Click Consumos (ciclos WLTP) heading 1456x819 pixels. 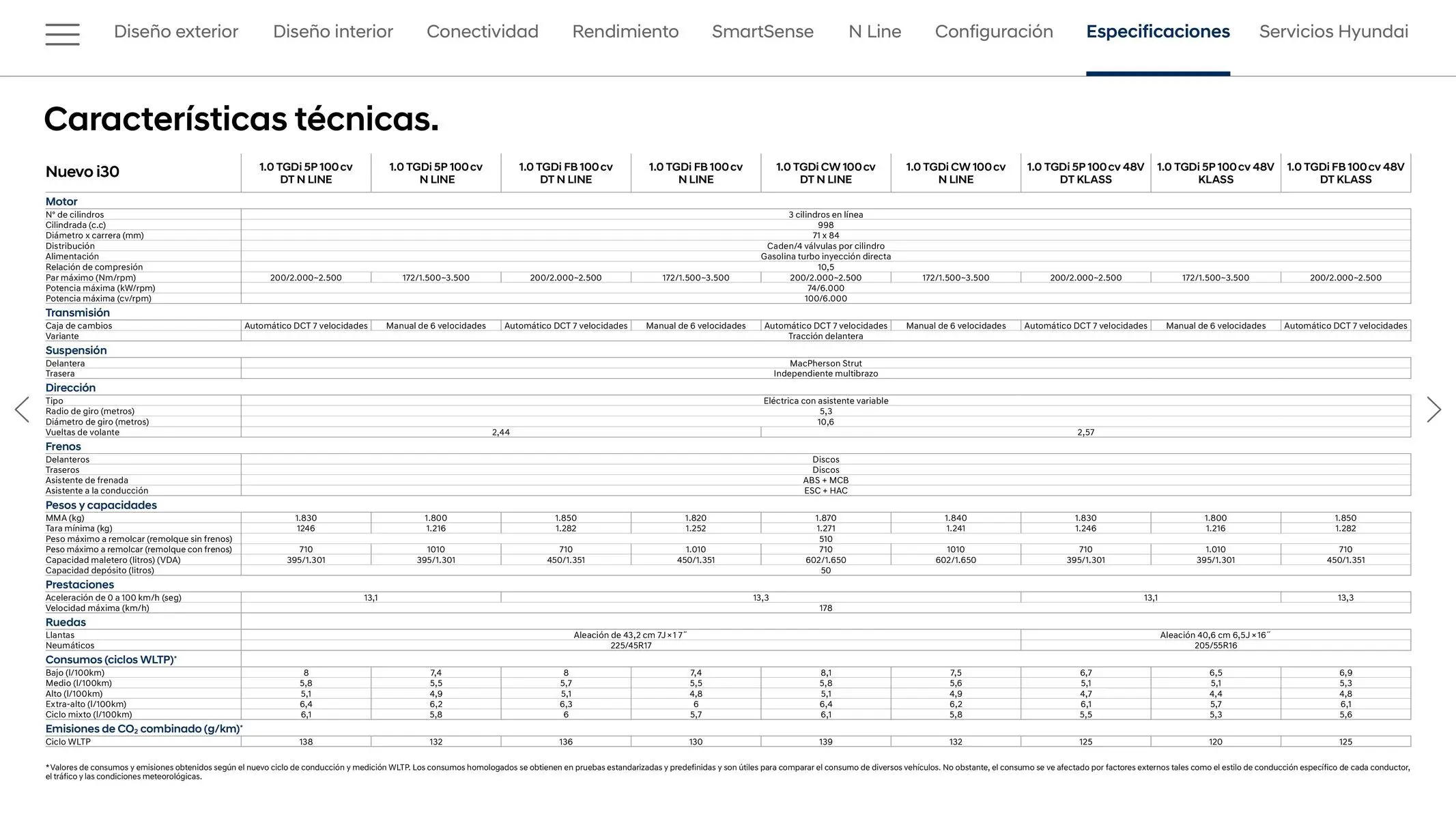(x=111, y=660)
